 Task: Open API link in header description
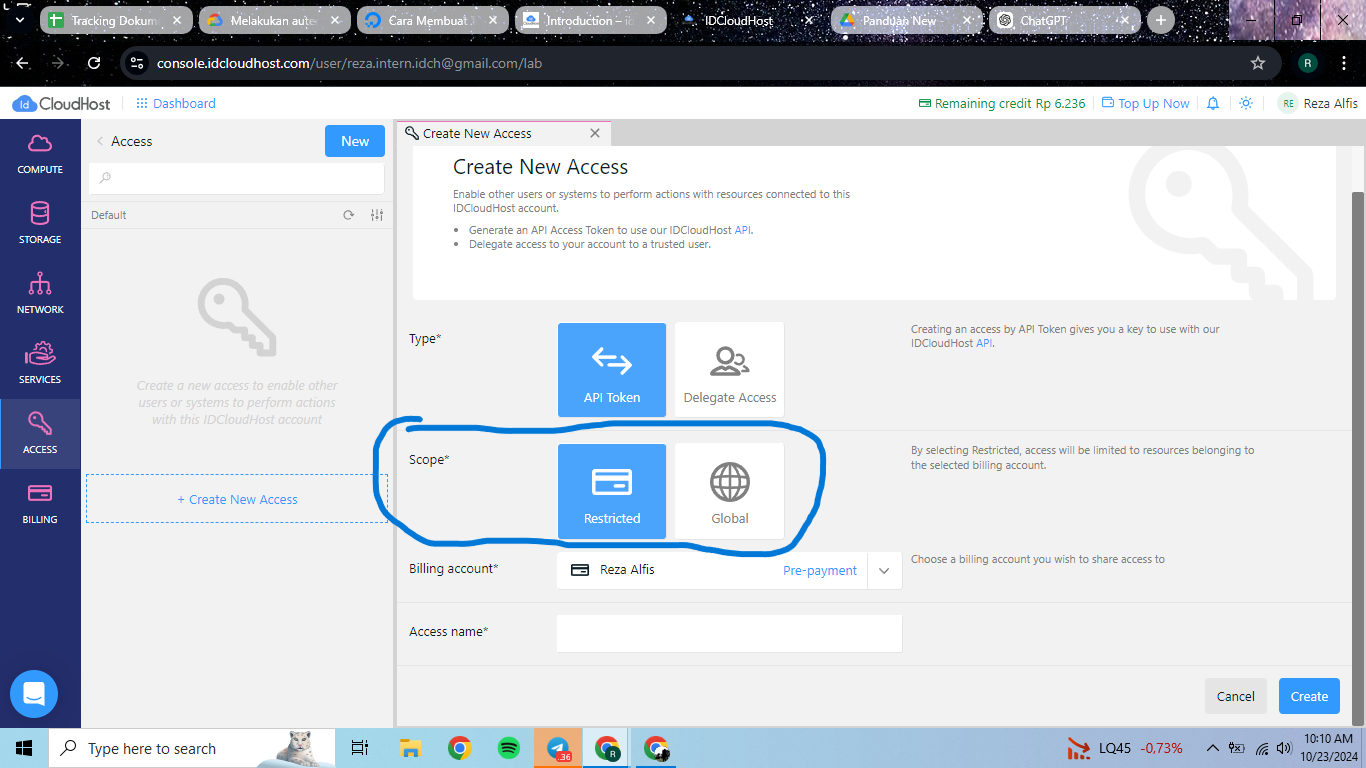point(743,230)
